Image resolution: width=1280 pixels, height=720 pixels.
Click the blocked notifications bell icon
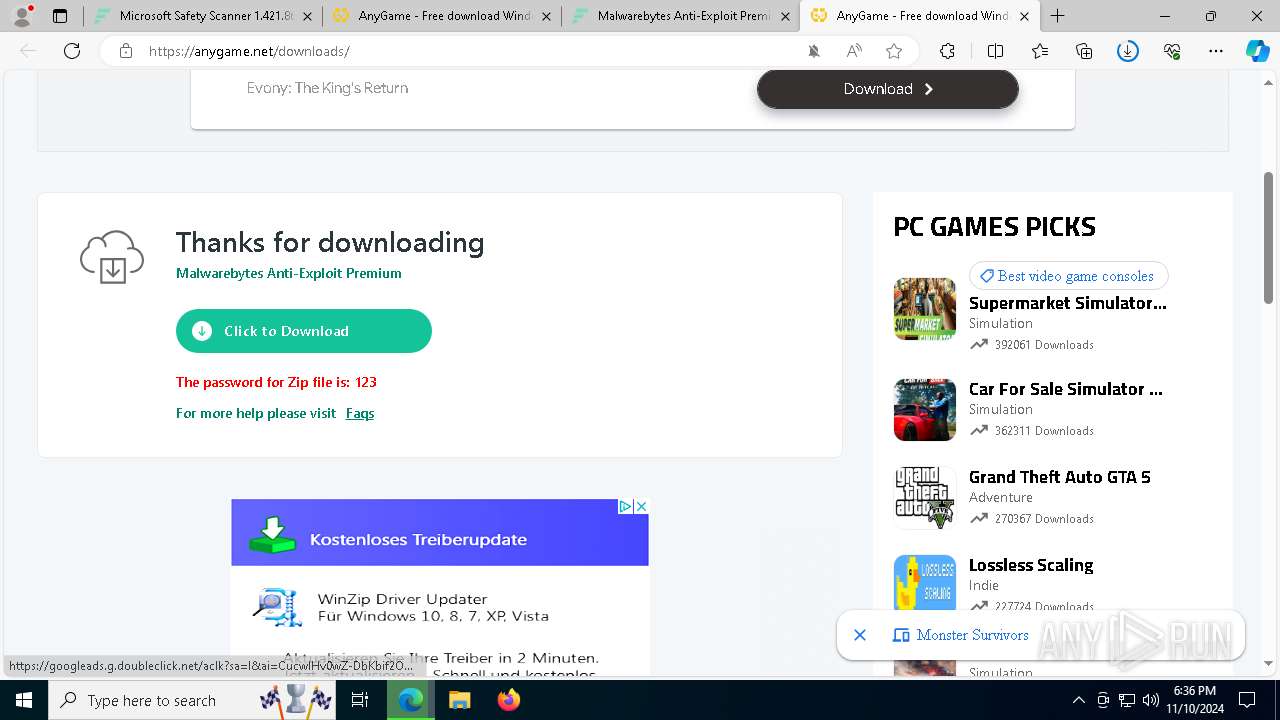click(814, 51)
